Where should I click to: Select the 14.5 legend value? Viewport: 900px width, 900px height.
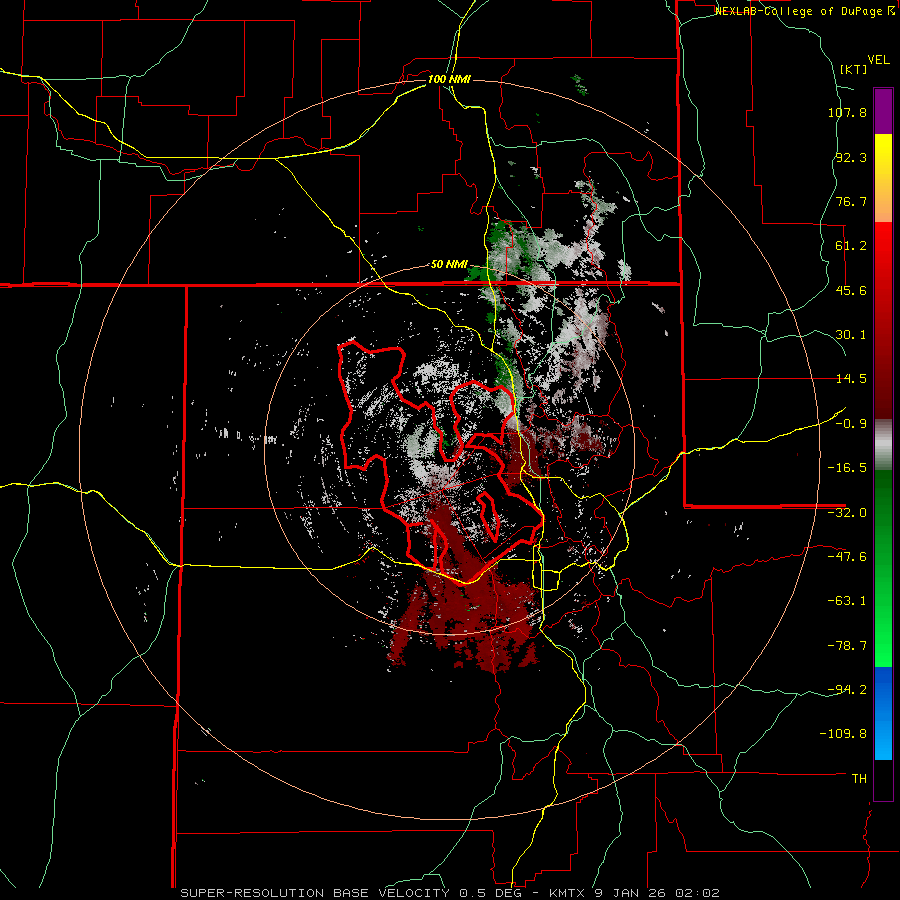coord(851,379)
